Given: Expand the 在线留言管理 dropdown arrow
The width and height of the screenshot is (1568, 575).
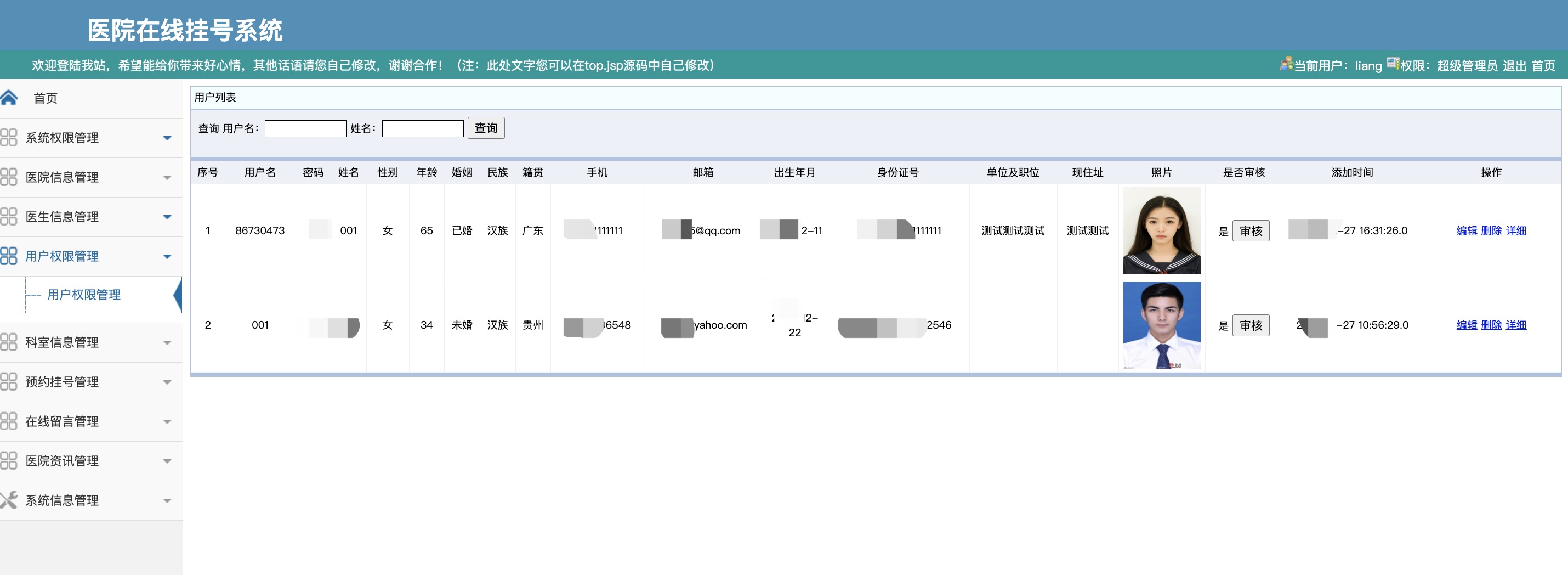Looking at the screenshot, I should click(x=167, y=421).
